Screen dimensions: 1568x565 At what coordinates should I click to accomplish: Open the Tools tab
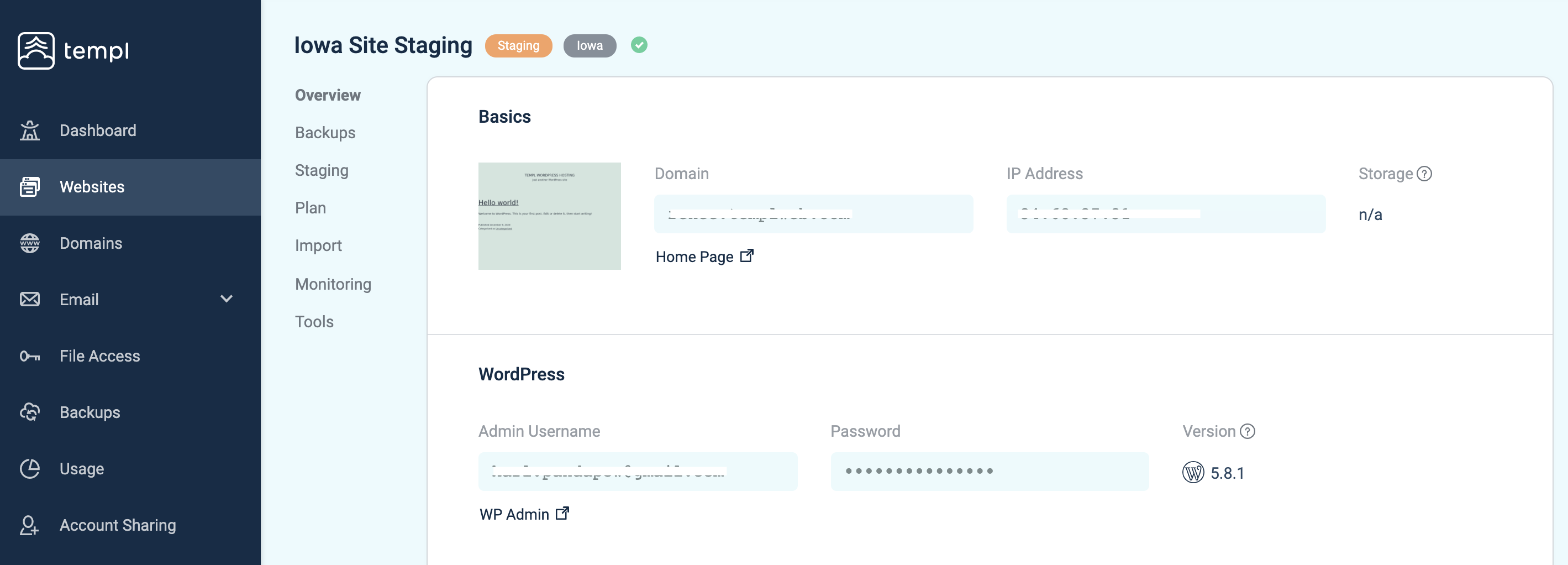pyautogui.click(x=314, y=321)
